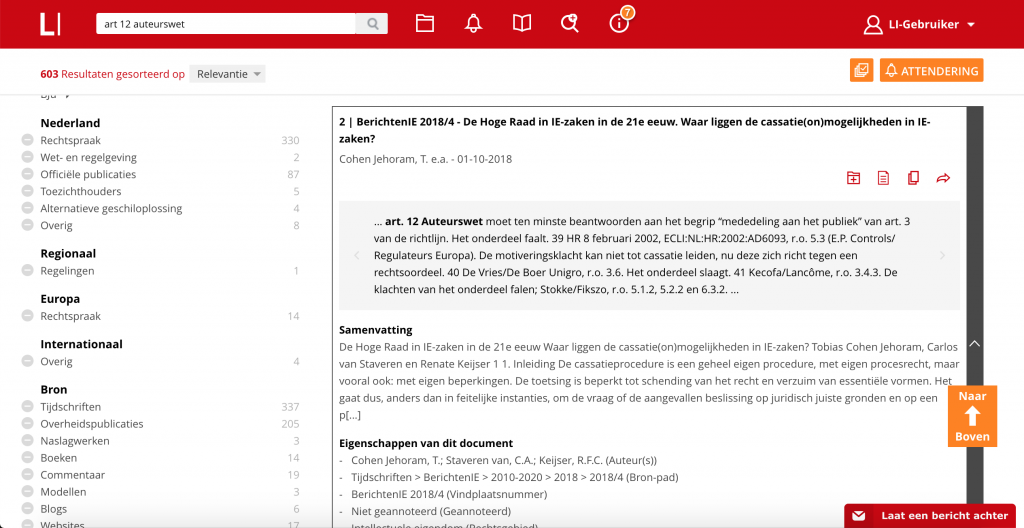
Task: Add document to folder icon
Action: pyautogui.click(x=853, y=178)
